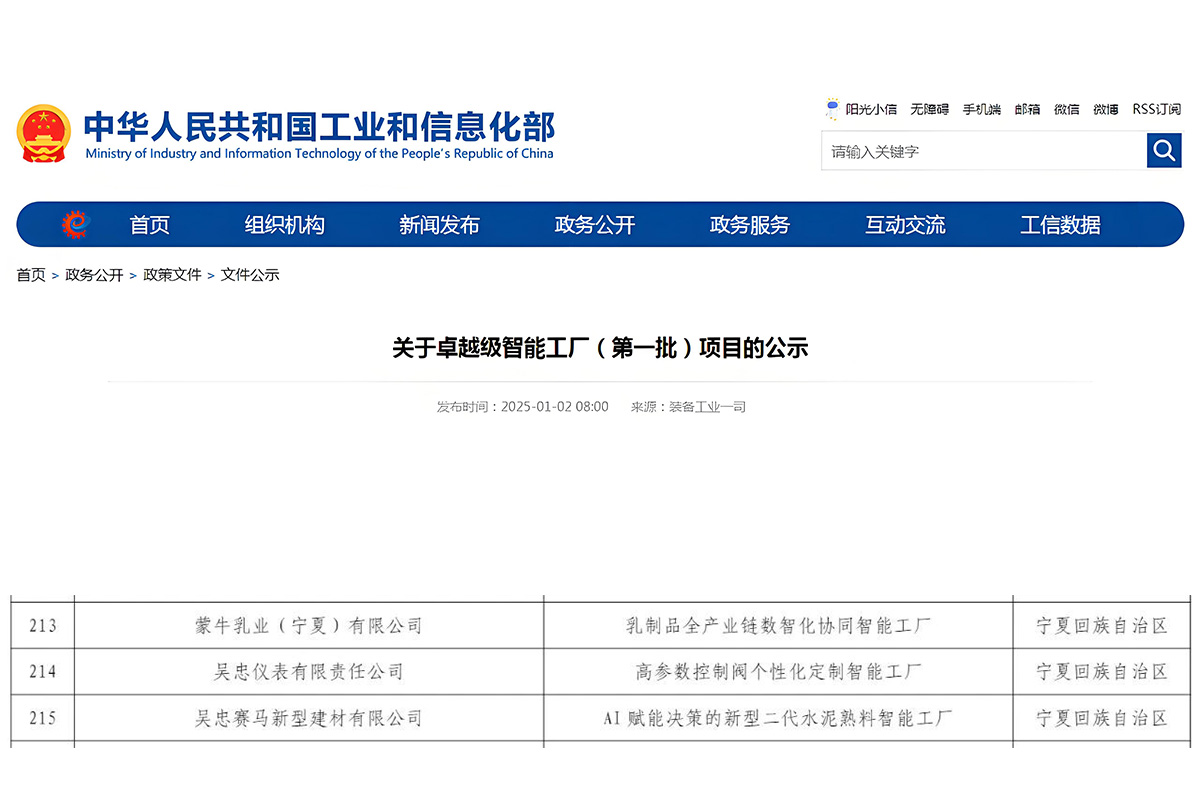Screen dimensions: 1200x800
Task: Click the 吴忠仪表有限责任公司 table cell
Action: [309, 672]
